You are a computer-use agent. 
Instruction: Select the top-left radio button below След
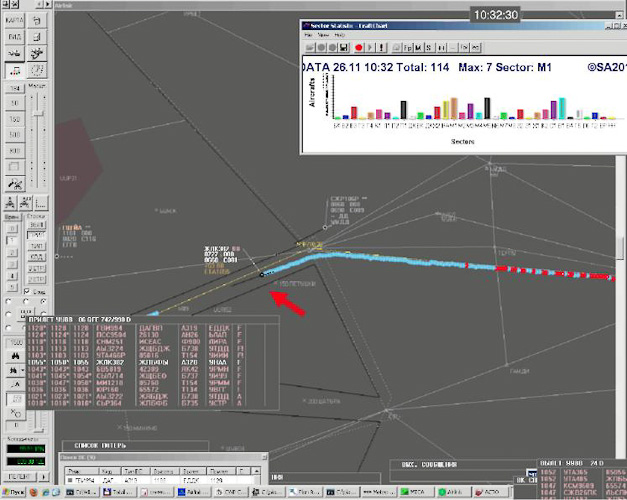click(9, 301)
